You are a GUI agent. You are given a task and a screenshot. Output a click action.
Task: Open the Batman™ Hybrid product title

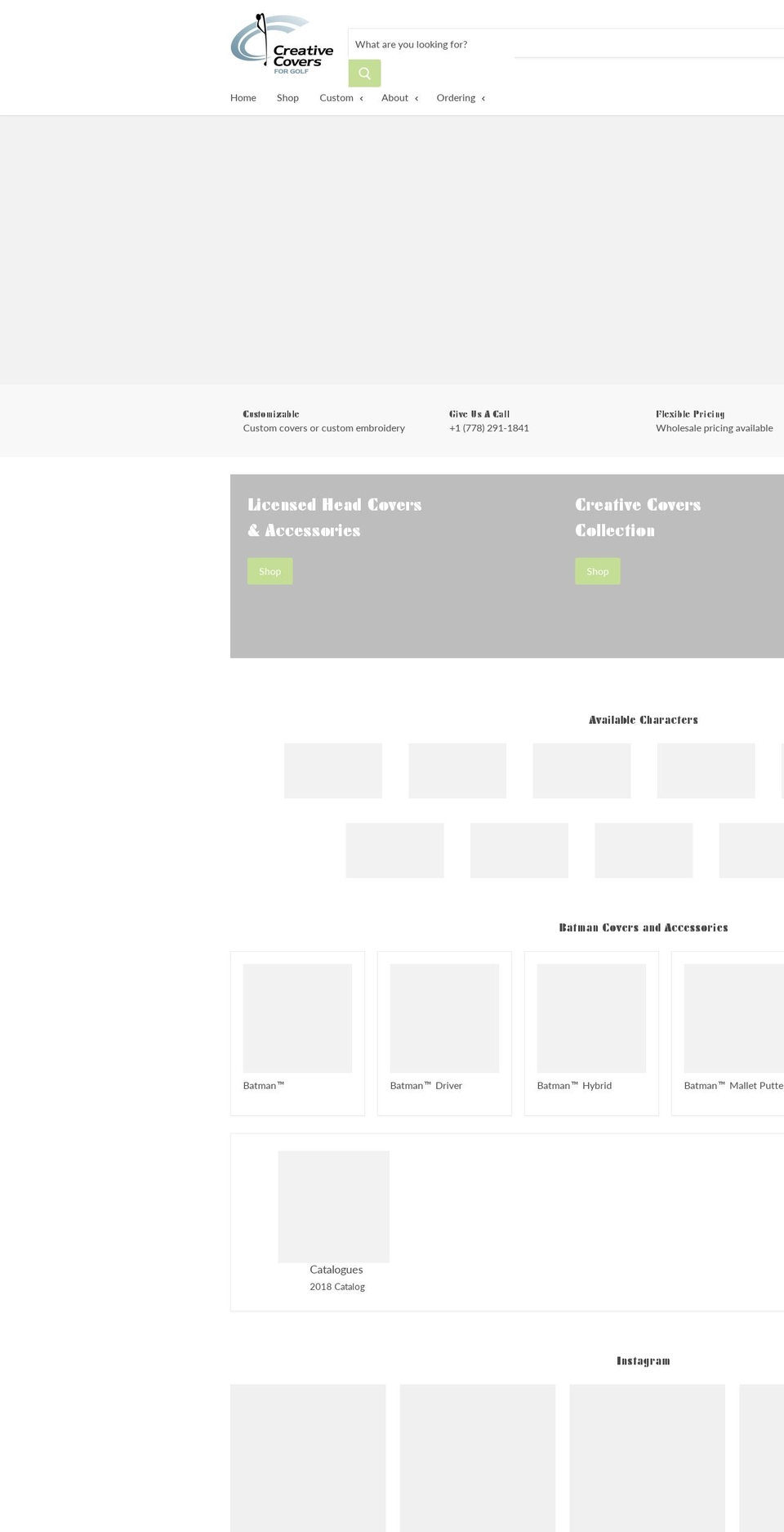[574, 1086]
